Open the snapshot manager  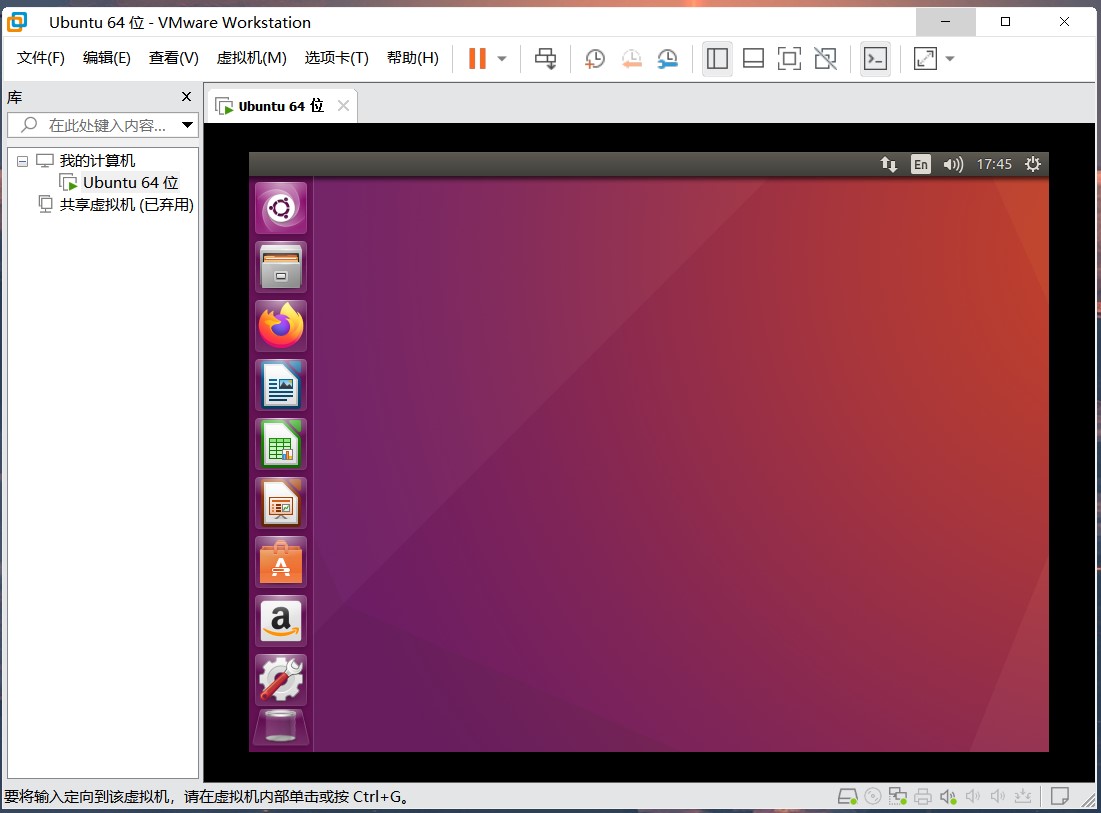click(x=667, y=59)
